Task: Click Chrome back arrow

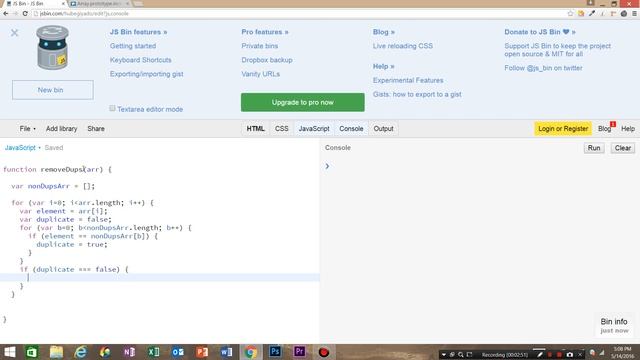Action: pos(6,13)
